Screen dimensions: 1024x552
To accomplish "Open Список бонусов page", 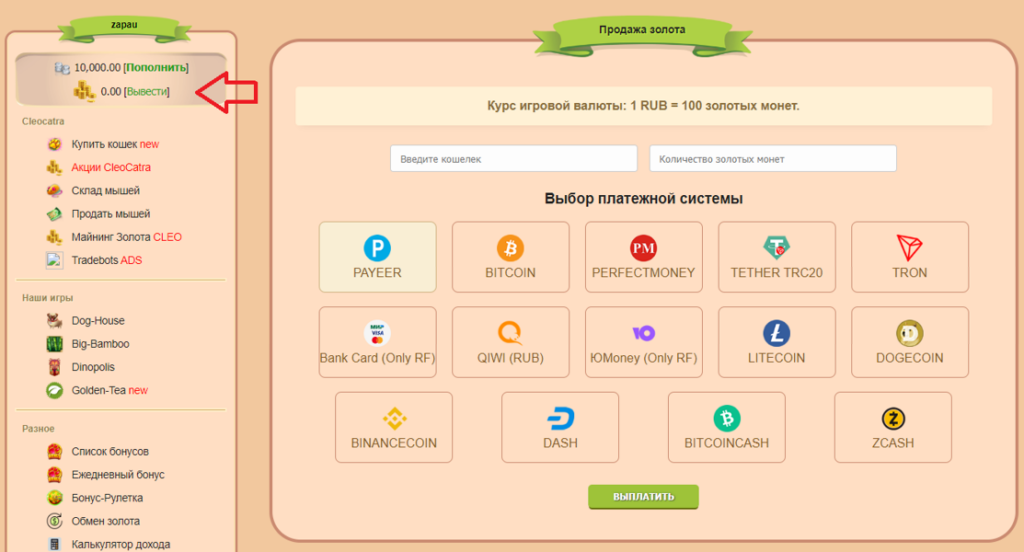I will pos(110,451).
